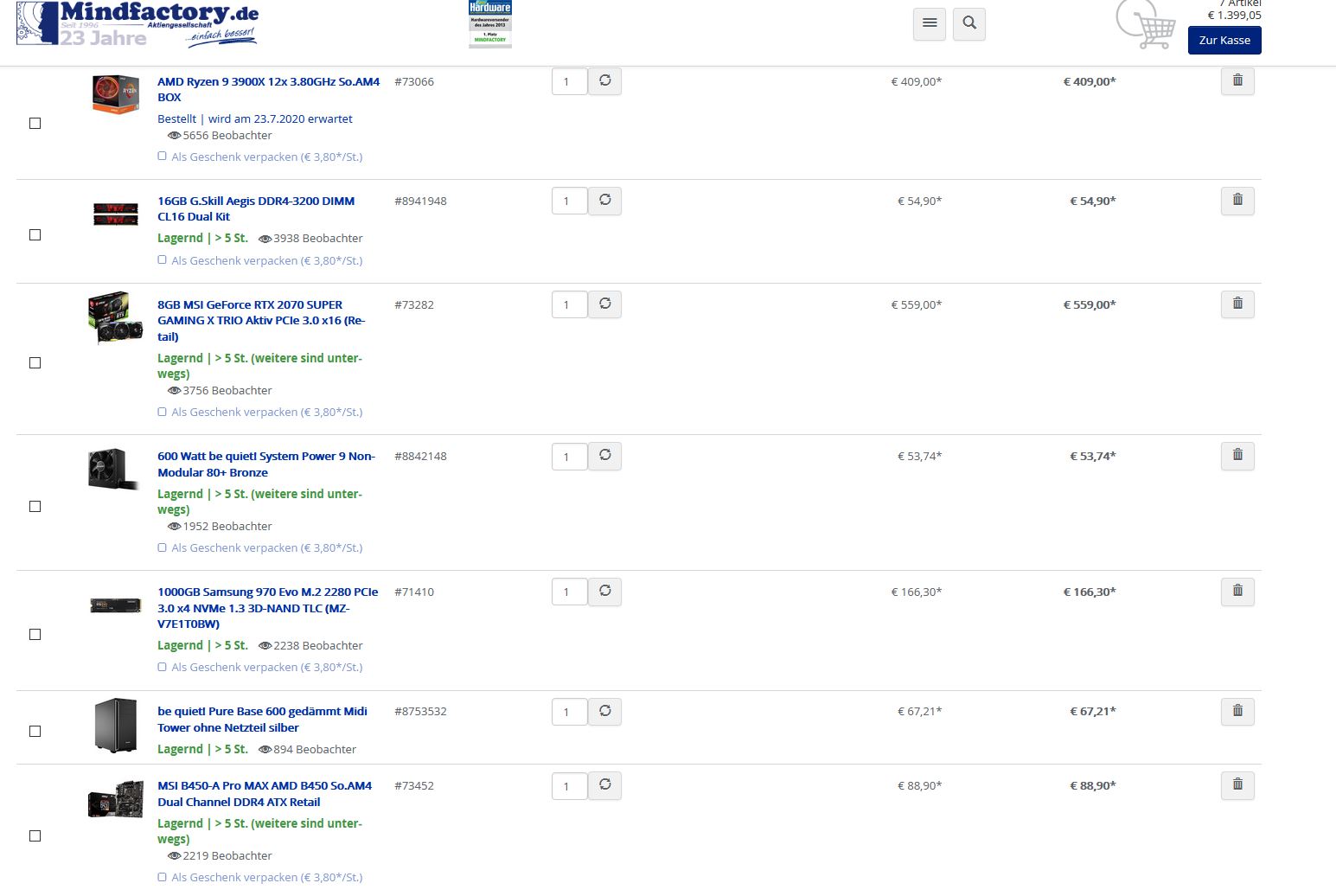Click the AMD Ryzen 9 box thumbnail

pos(116,94)
